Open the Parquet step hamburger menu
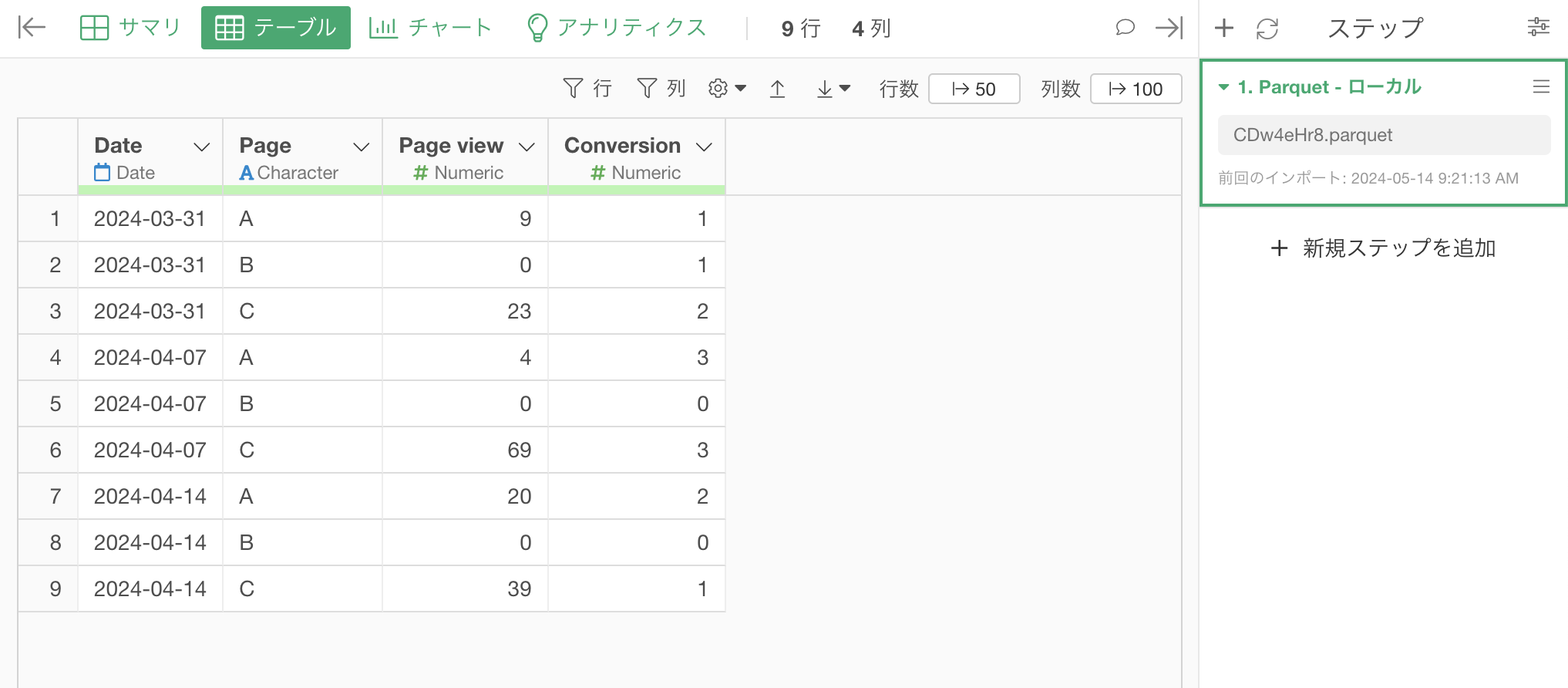Viewport: 1568px width, 688px height. coord(1541,86)
